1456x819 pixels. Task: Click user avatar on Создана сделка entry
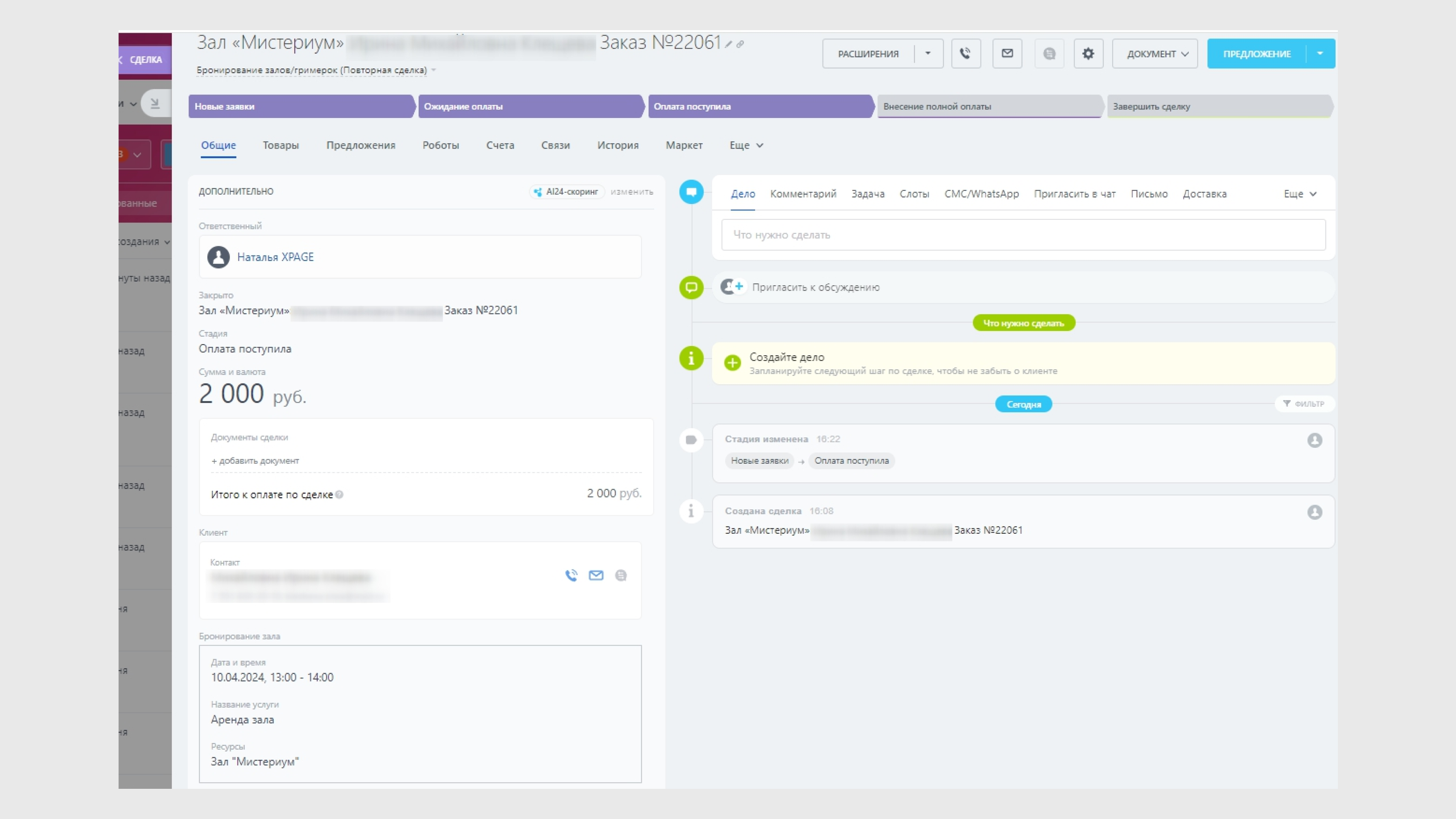(x=1315, y=512)
